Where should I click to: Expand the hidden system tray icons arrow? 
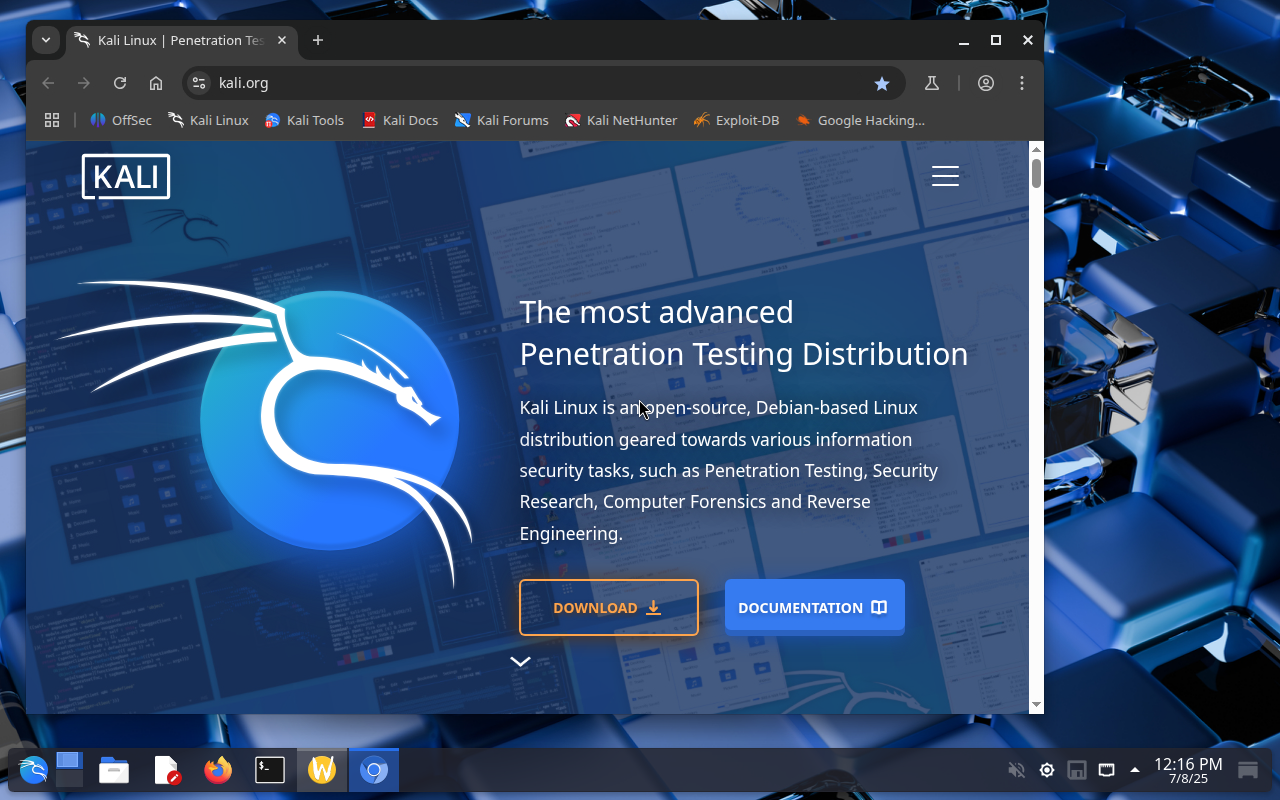(1135, 770)
